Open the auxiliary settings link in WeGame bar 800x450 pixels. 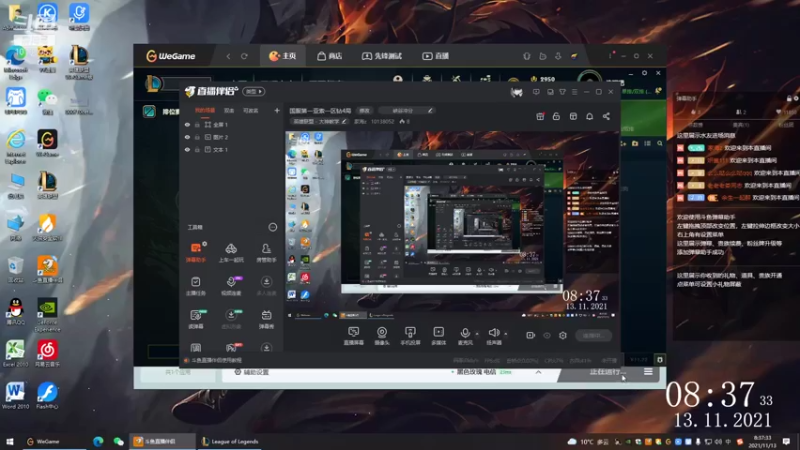pos(251,372)
